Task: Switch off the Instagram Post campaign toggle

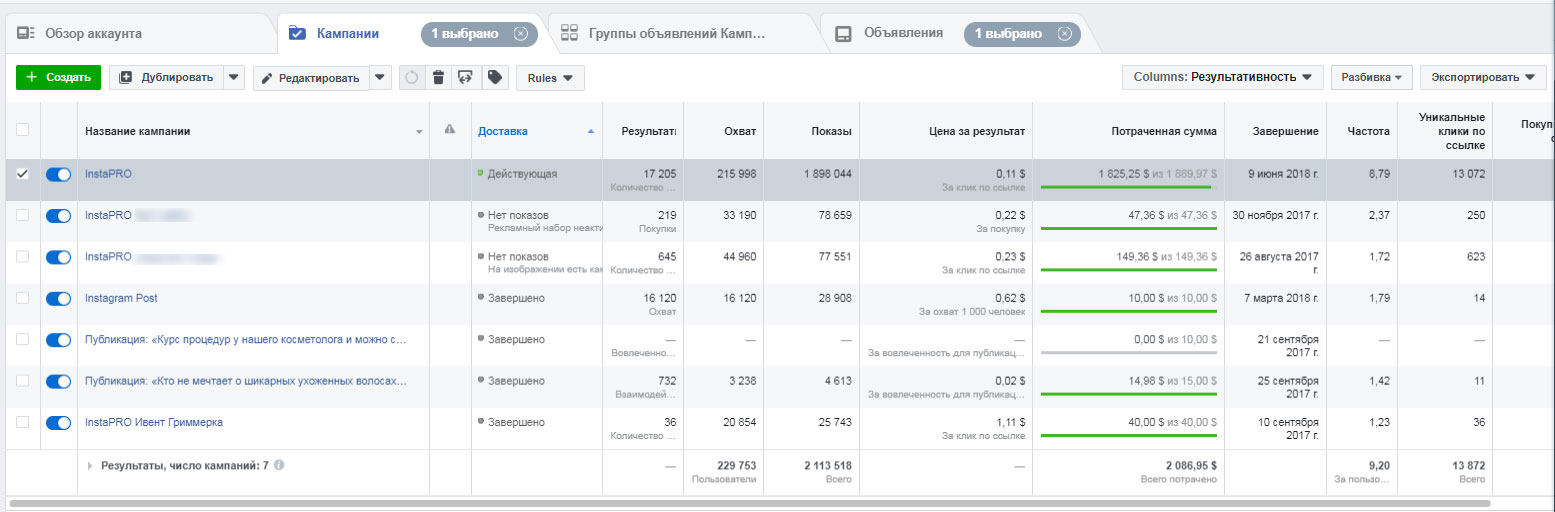Action: click(59, 299)
